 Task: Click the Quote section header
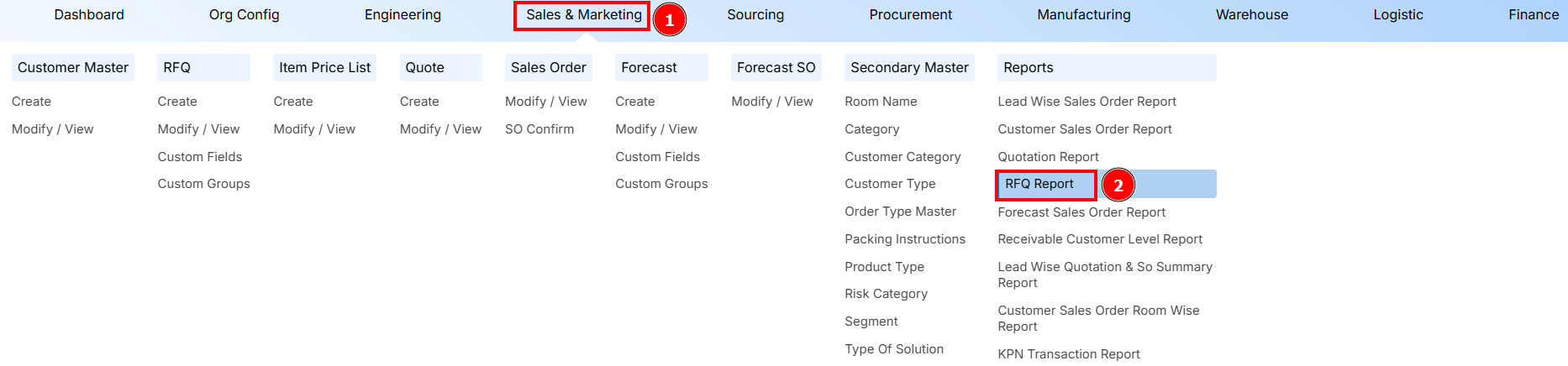(x=440, y=68)
